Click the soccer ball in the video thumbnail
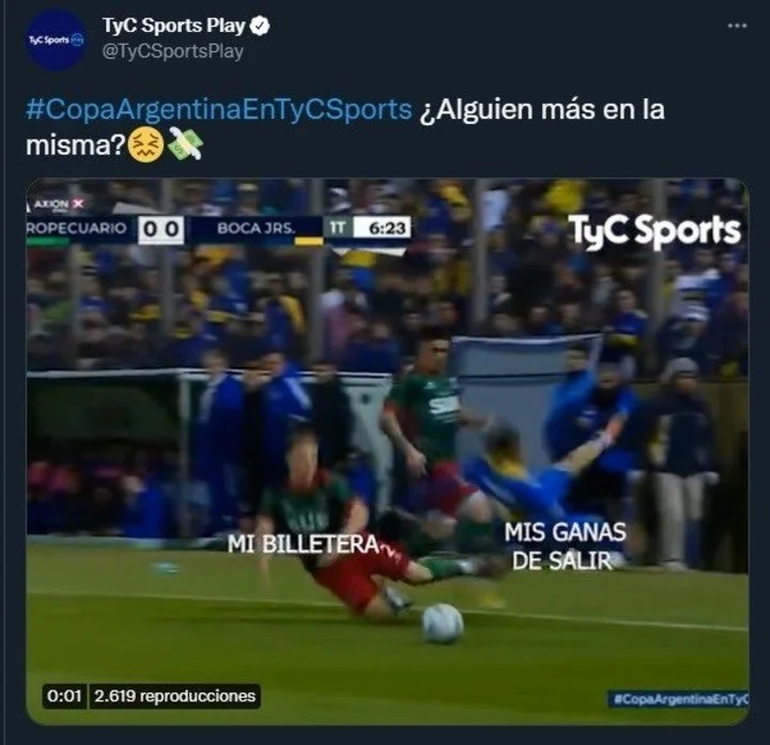770x745 pixels. click(x=442, y=624)
